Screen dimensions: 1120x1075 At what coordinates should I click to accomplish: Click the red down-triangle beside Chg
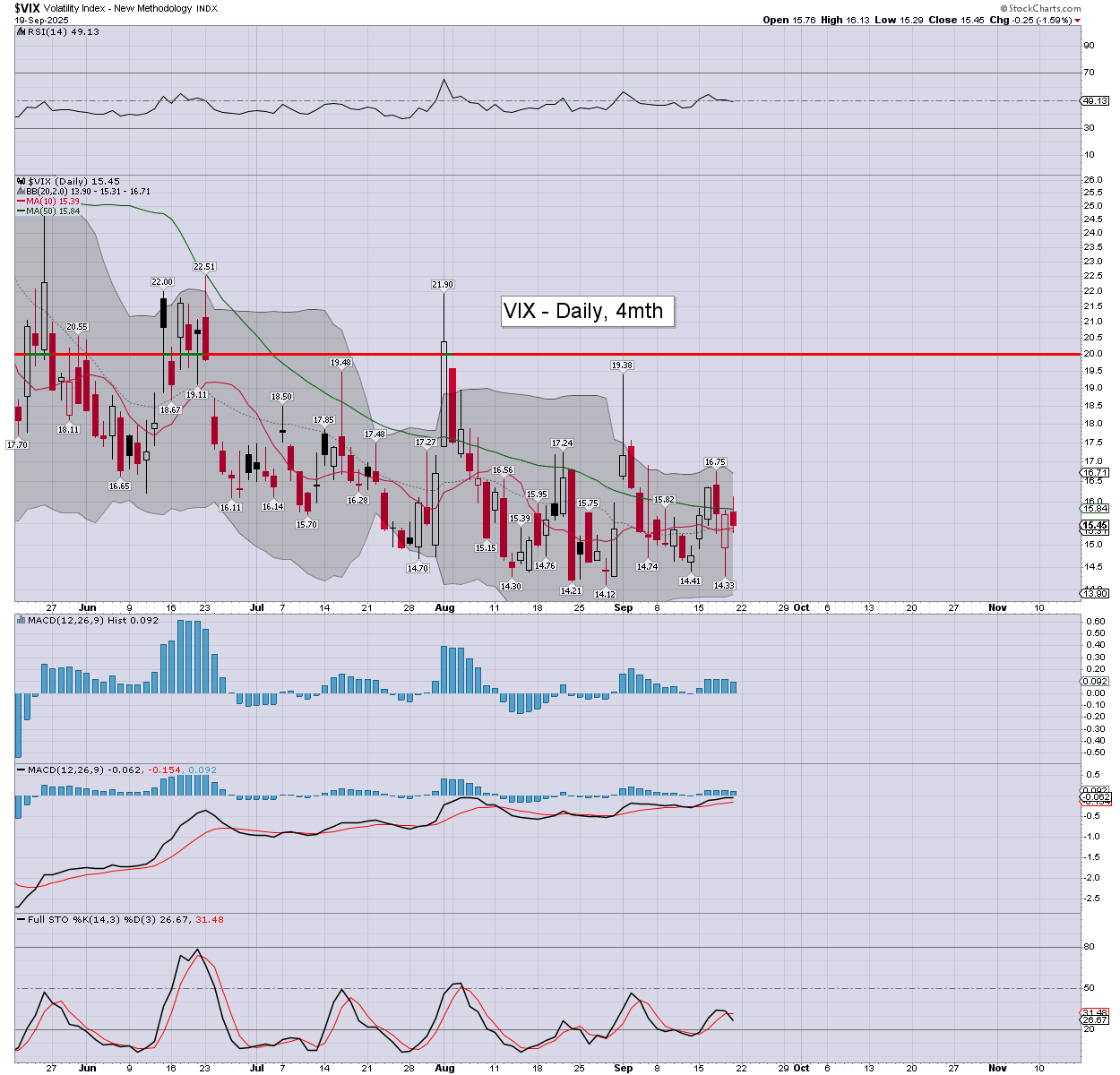coord(1077,20)
